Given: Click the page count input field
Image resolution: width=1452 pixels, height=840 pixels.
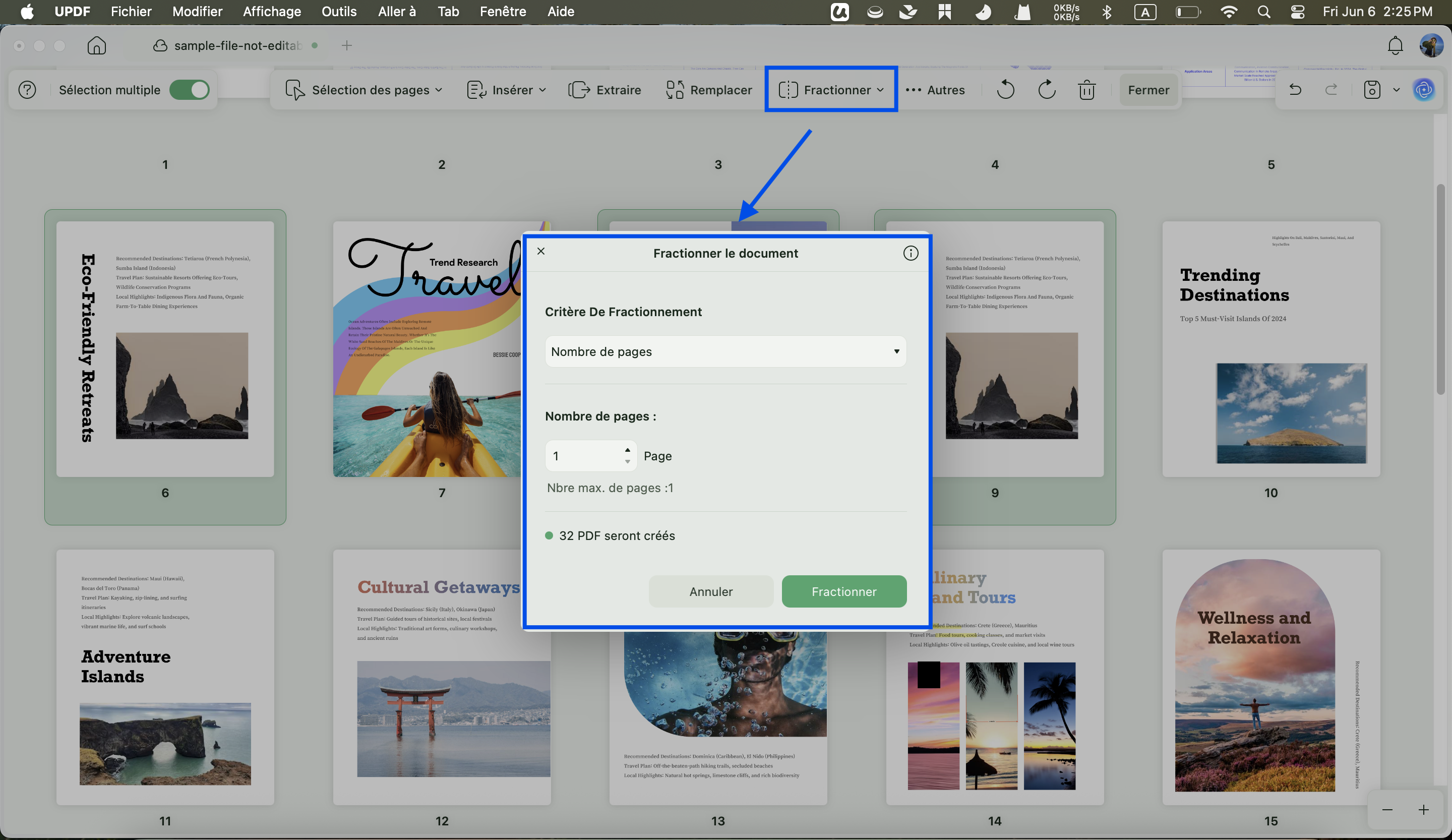Looking at the screenshot, I should pyautogui.click(x=583, y=456).
